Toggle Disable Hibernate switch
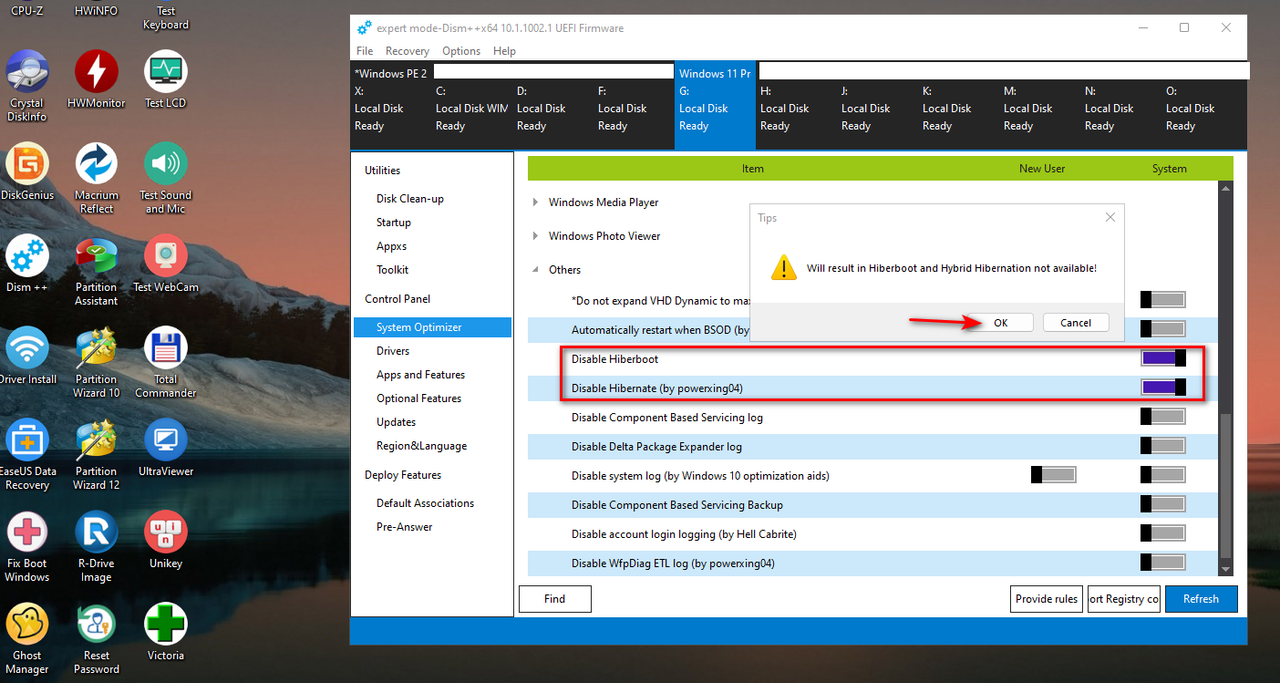The image size is (1280, 683). 1163,388
